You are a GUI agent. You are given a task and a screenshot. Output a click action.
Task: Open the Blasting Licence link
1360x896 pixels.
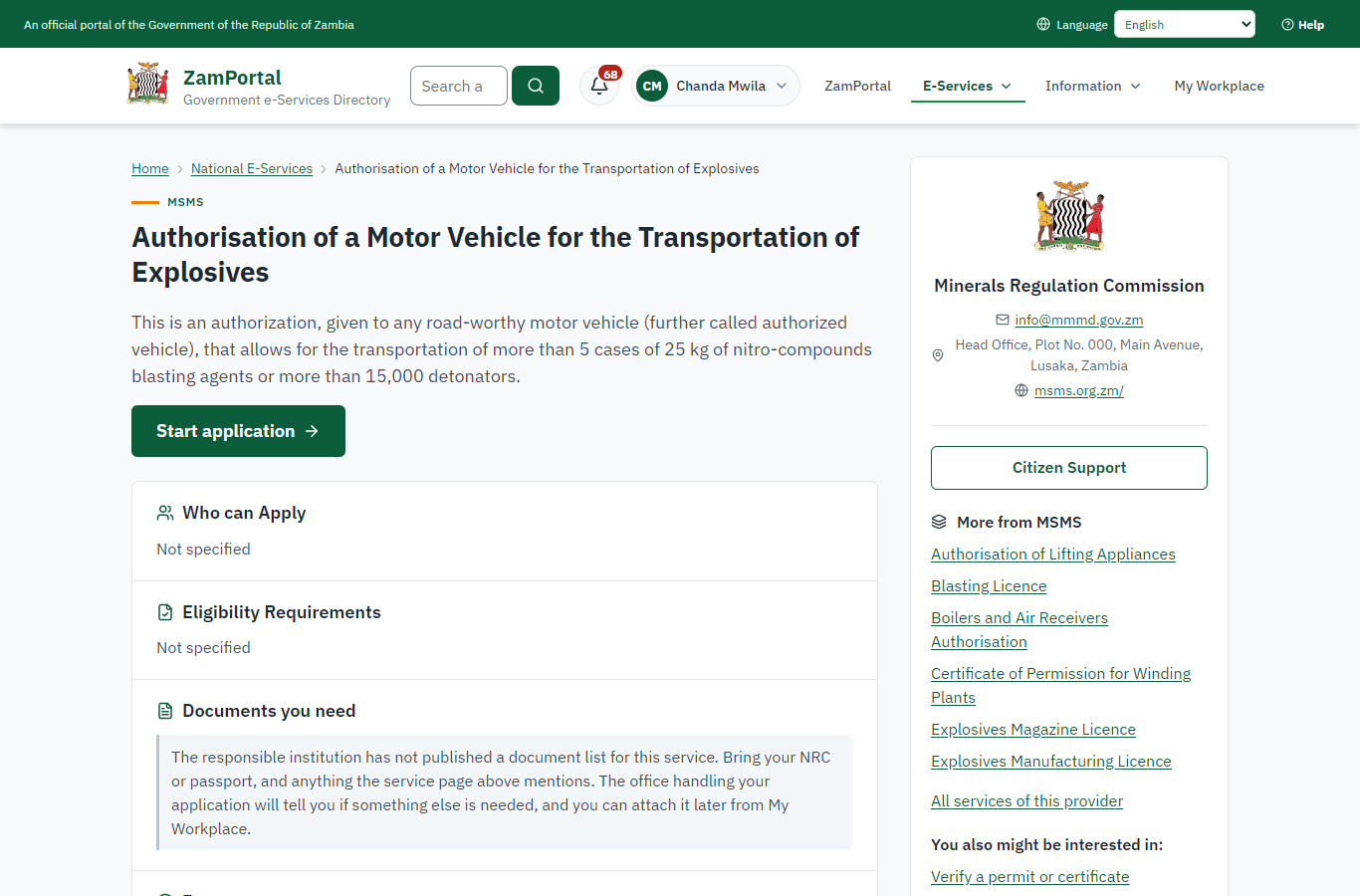(989, 586)
